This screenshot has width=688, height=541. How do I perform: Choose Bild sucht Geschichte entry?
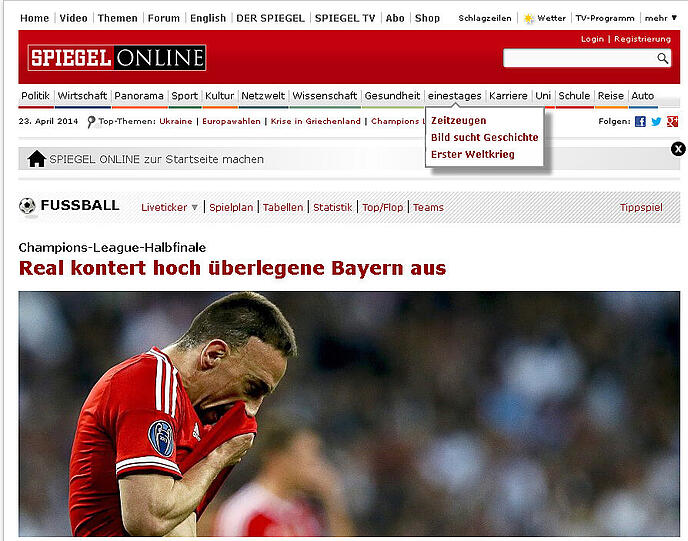[484, 138]
